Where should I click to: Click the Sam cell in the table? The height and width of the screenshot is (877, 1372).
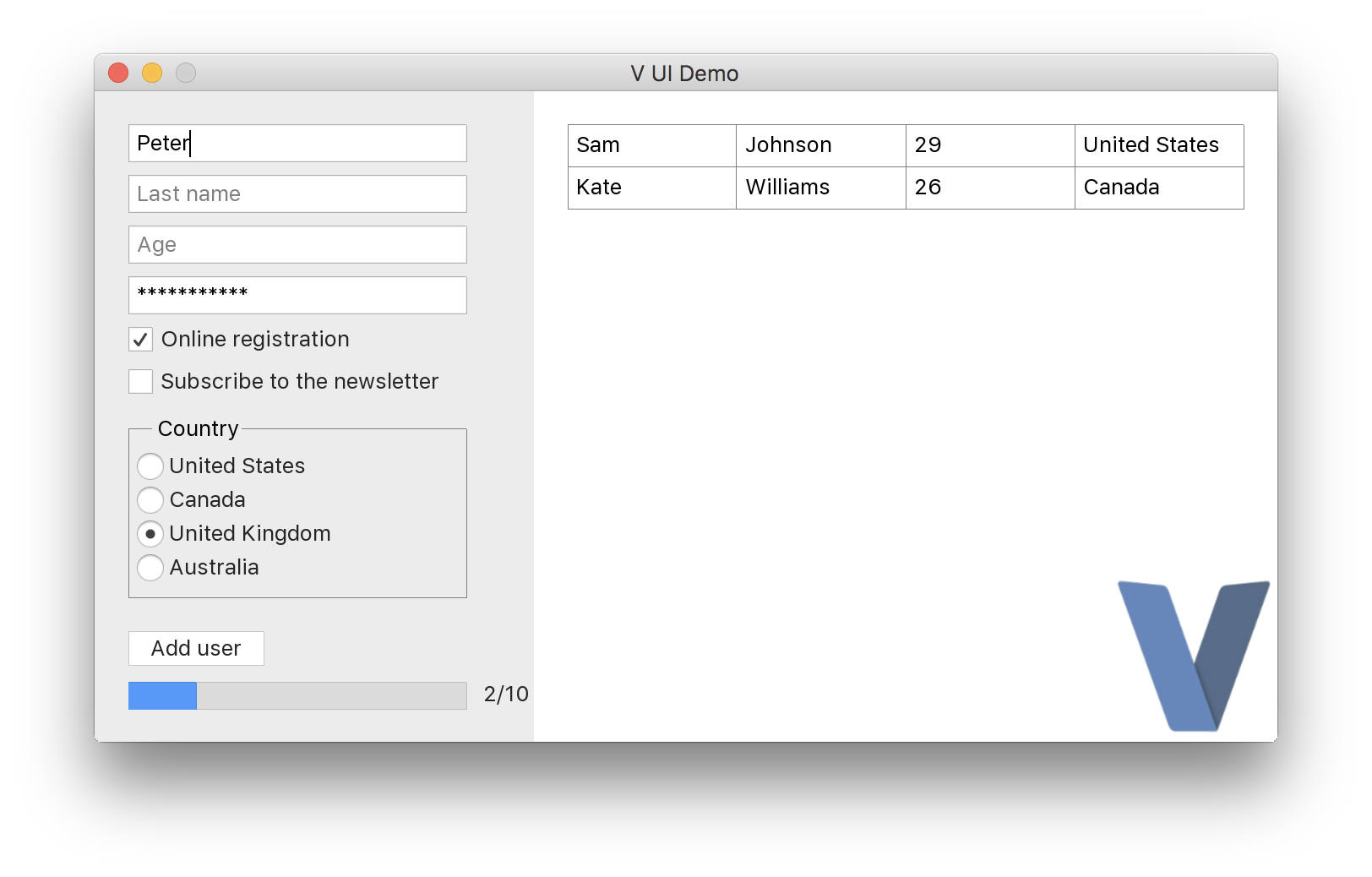(651, 145)
